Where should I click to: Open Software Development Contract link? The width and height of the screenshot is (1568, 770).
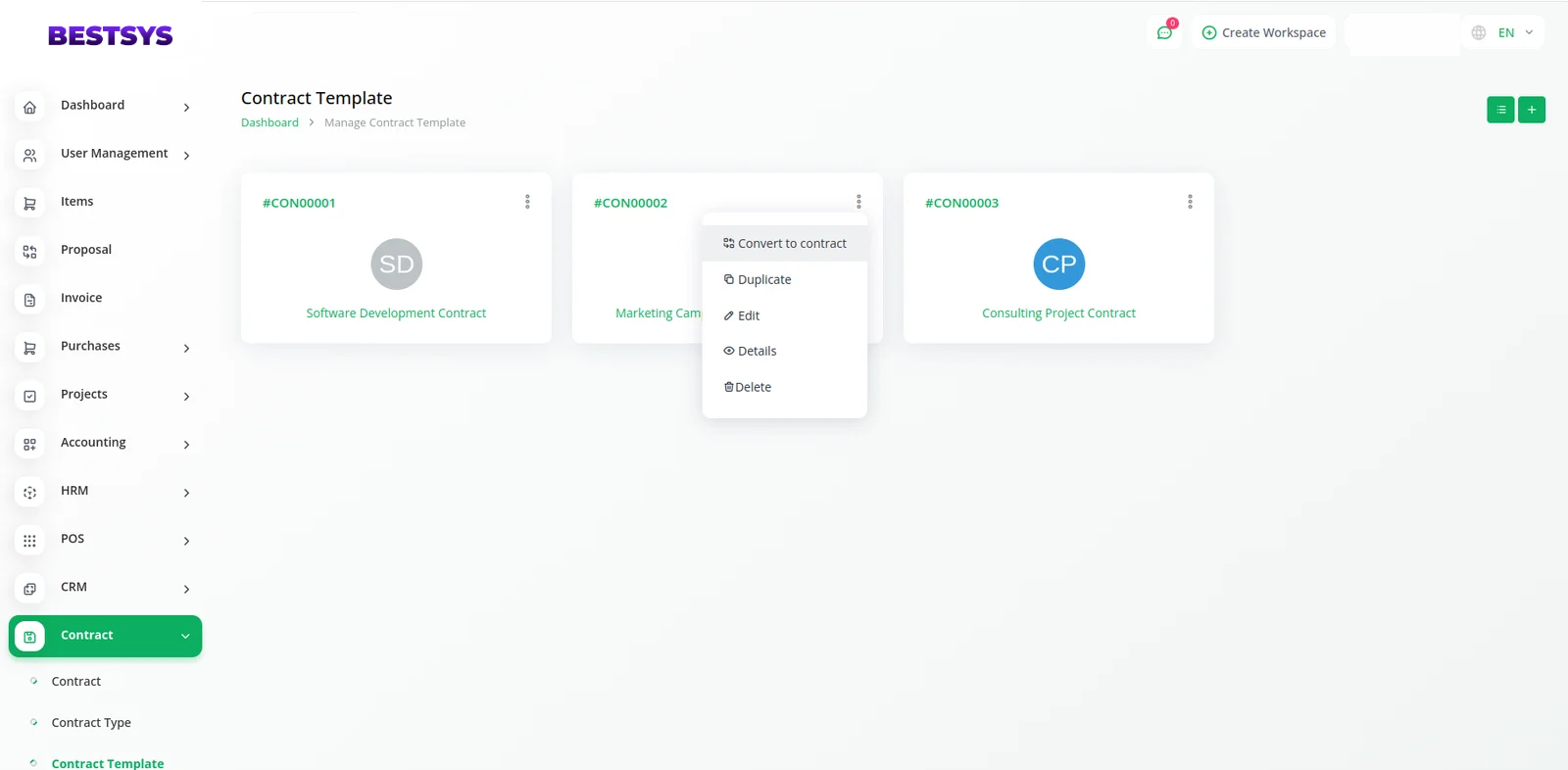396,313
